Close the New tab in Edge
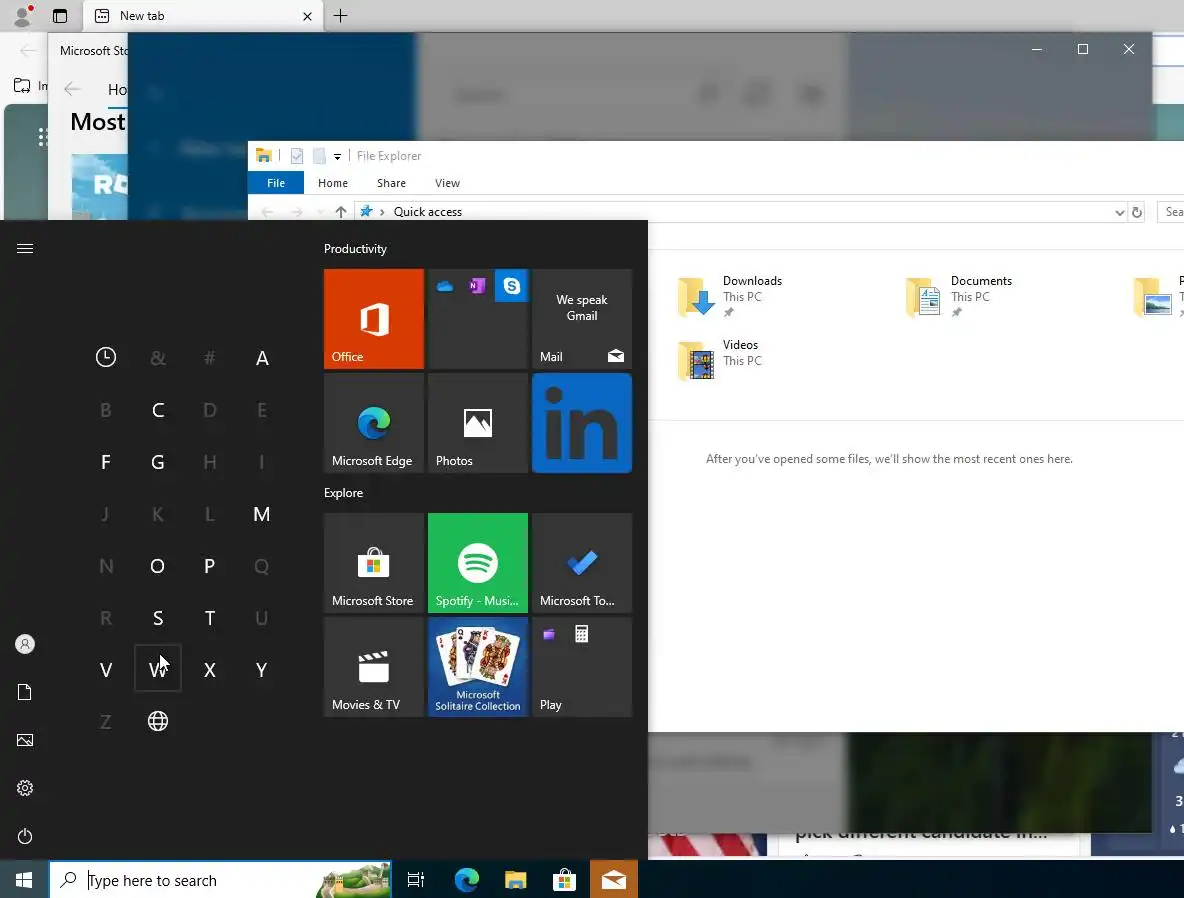 point(307,16)
